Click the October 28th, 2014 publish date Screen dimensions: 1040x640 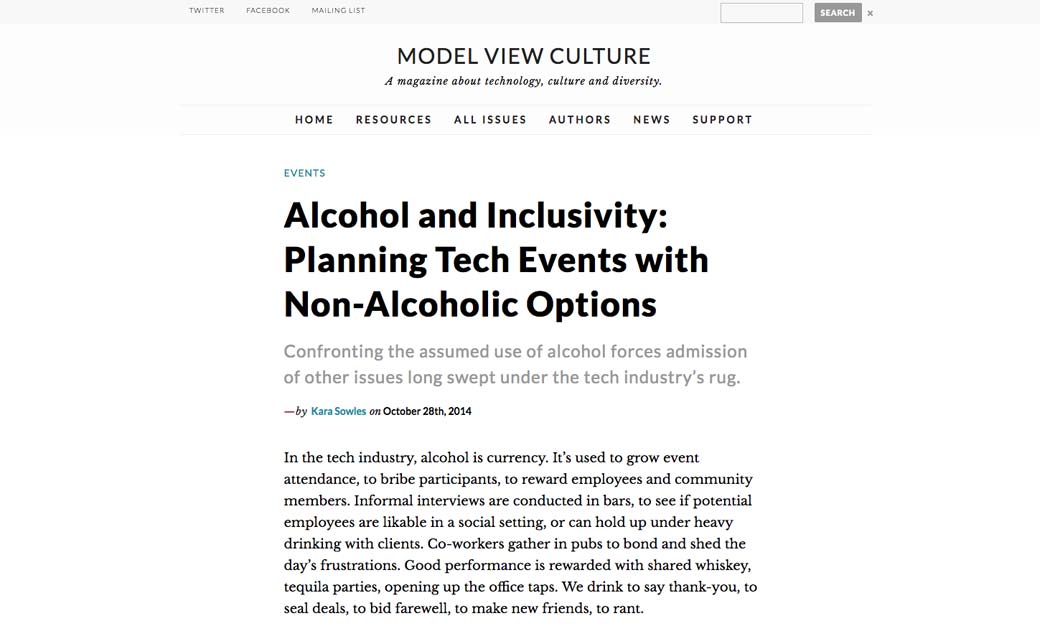tap(427, 411)
